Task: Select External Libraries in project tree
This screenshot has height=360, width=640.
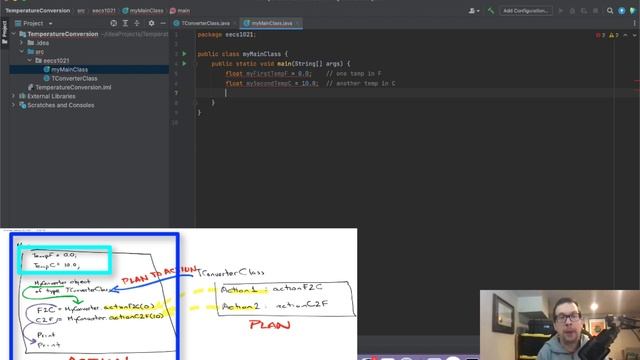Action: coord(47,96)
